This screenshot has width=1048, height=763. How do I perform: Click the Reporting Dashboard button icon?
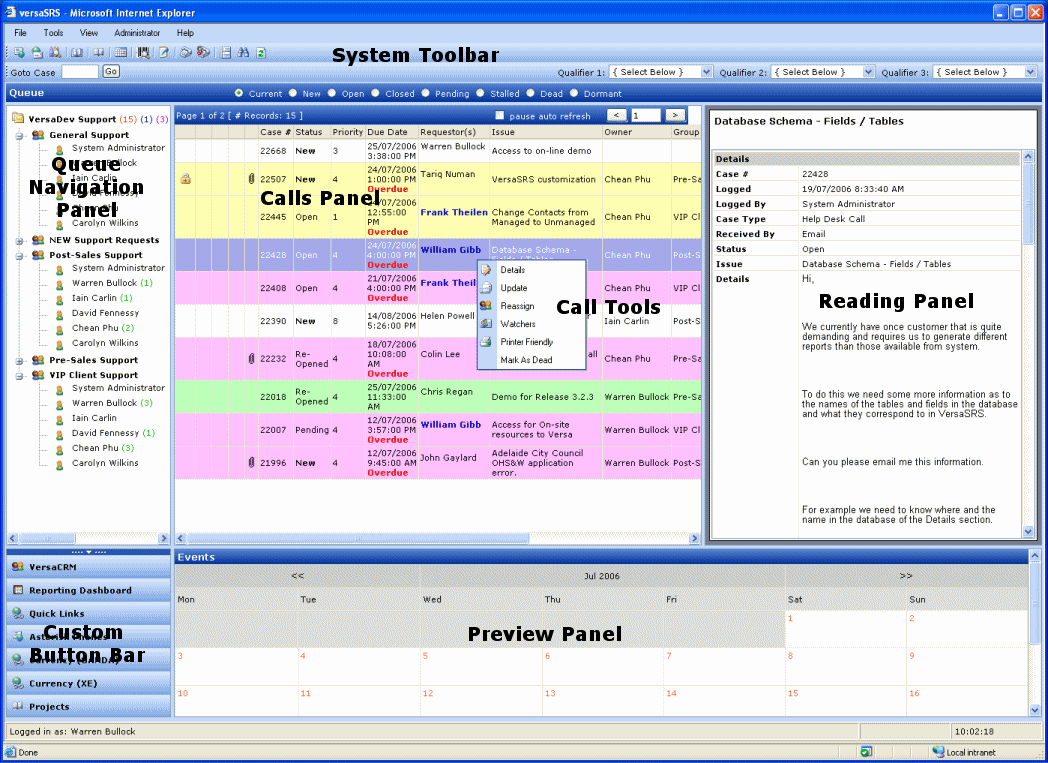pos(18,590)
